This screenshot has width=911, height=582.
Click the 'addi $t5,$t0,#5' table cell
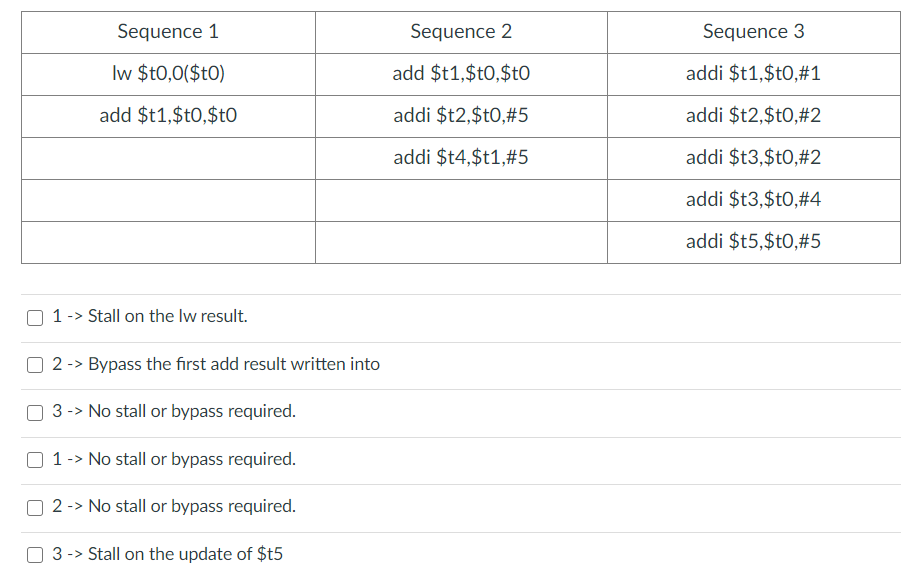coord(754,242)
